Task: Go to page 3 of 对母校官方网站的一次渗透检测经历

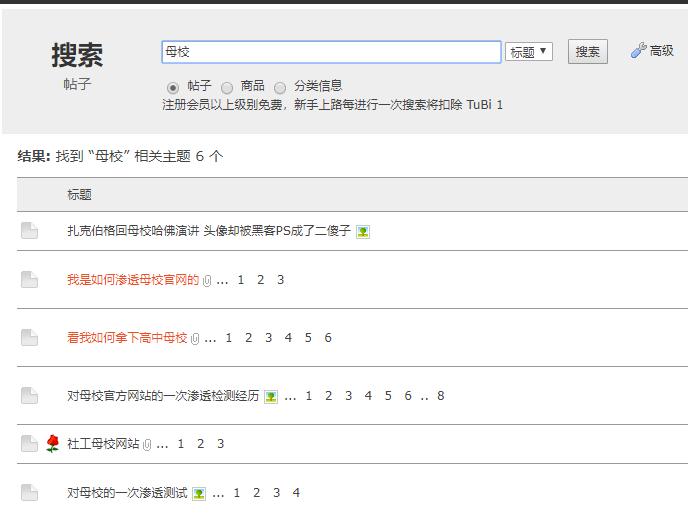Action: 348,396
